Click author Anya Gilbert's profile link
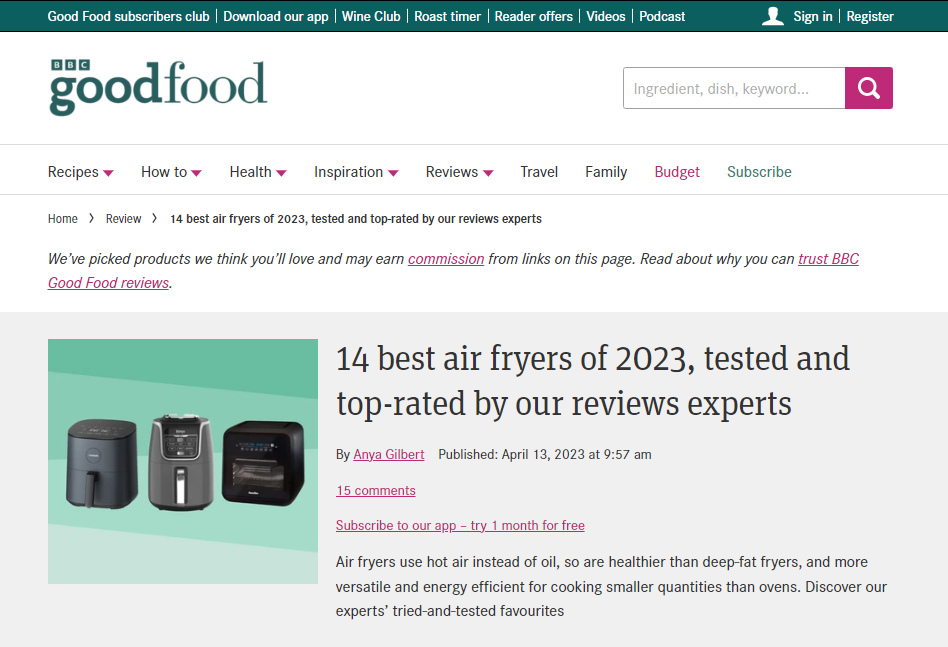Screen dimensions: 948x647 (388, 454)
